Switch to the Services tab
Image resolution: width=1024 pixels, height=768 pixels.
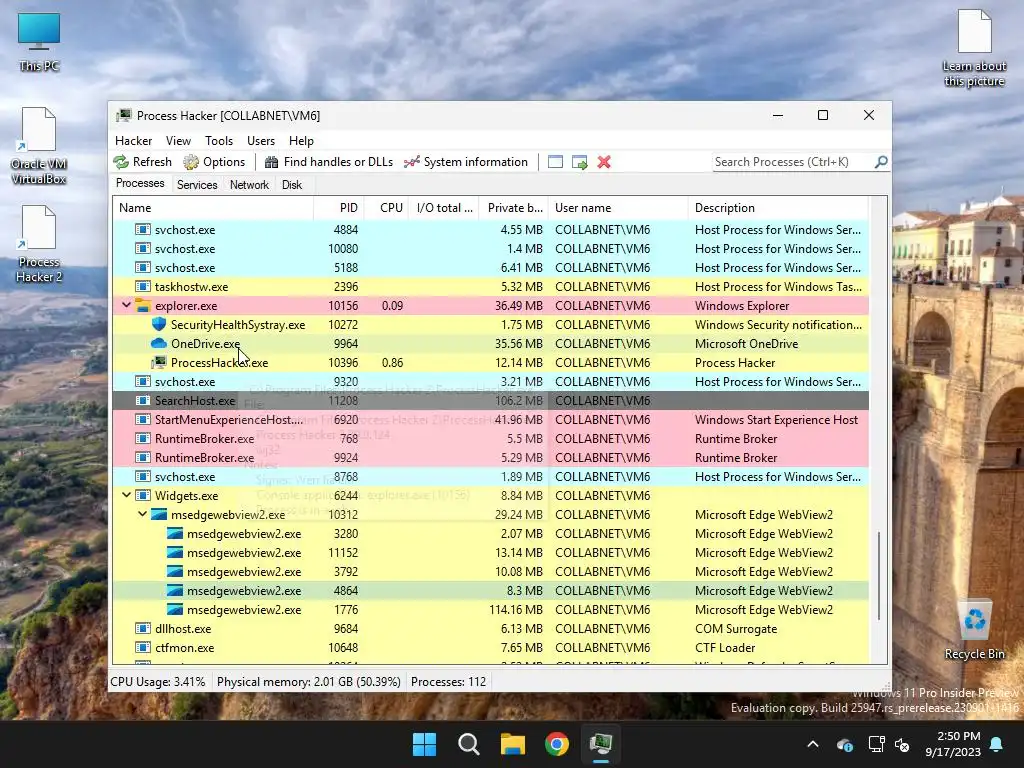tap(197, 185)
